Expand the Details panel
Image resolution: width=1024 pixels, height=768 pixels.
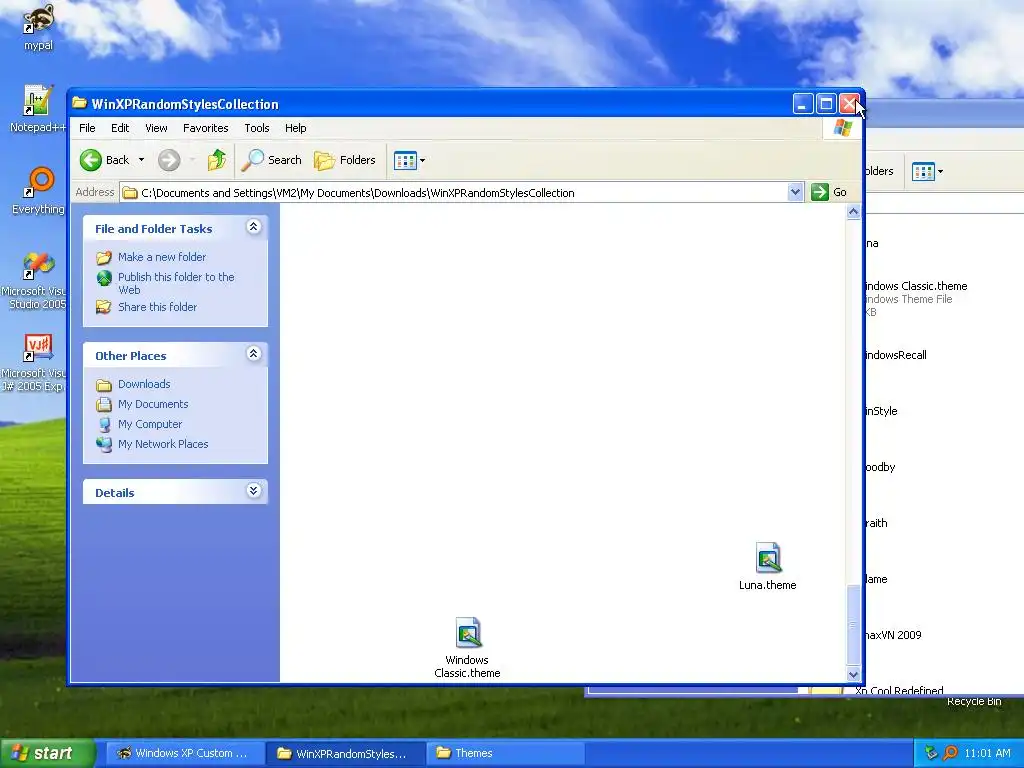pos(253,490)
